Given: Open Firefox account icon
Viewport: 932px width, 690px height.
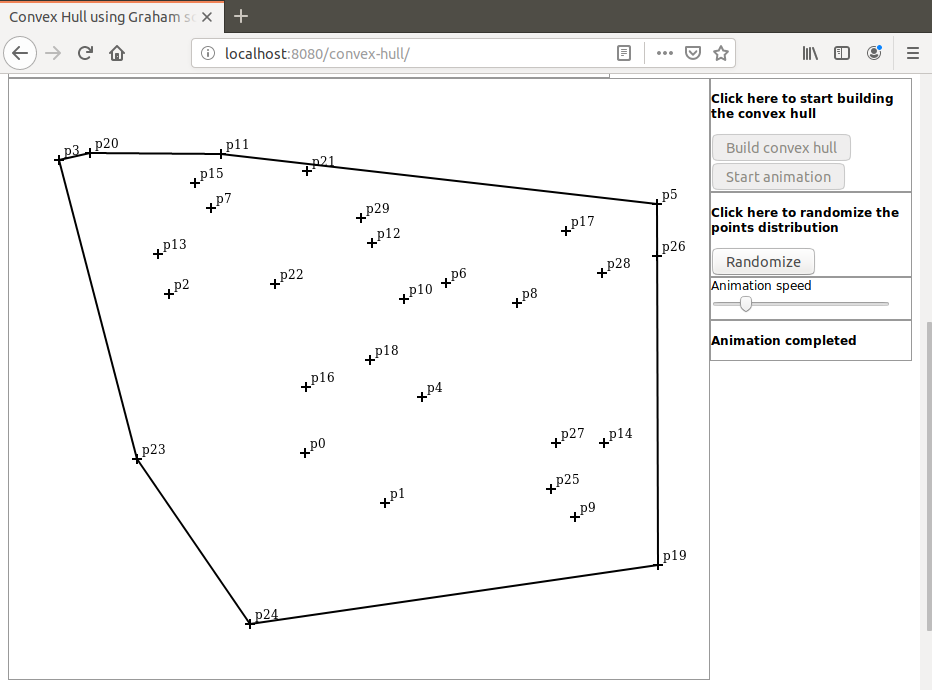Looking at the screenshot, I should click(x=874, y=53).
